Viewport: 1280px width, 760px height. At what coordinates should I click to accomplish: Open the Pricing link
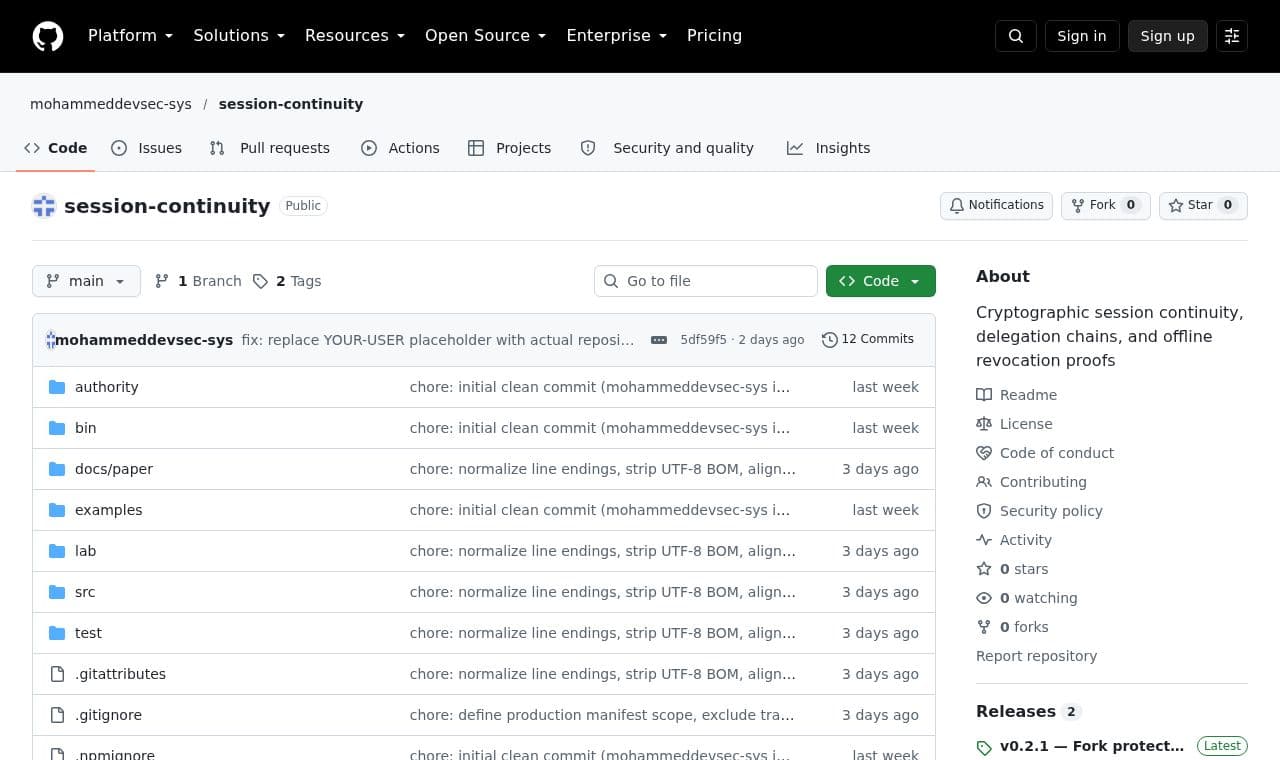714,36
